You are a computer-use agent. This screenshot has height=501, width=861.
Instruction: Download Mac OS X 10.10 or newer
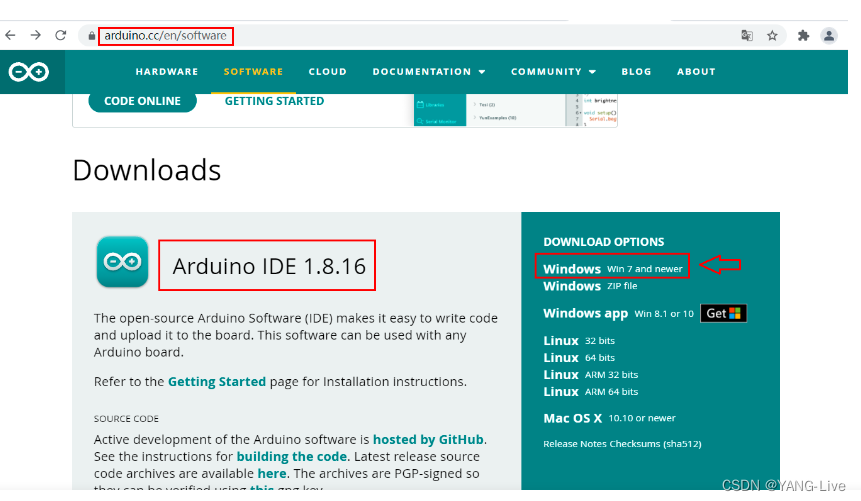[609, 418]
